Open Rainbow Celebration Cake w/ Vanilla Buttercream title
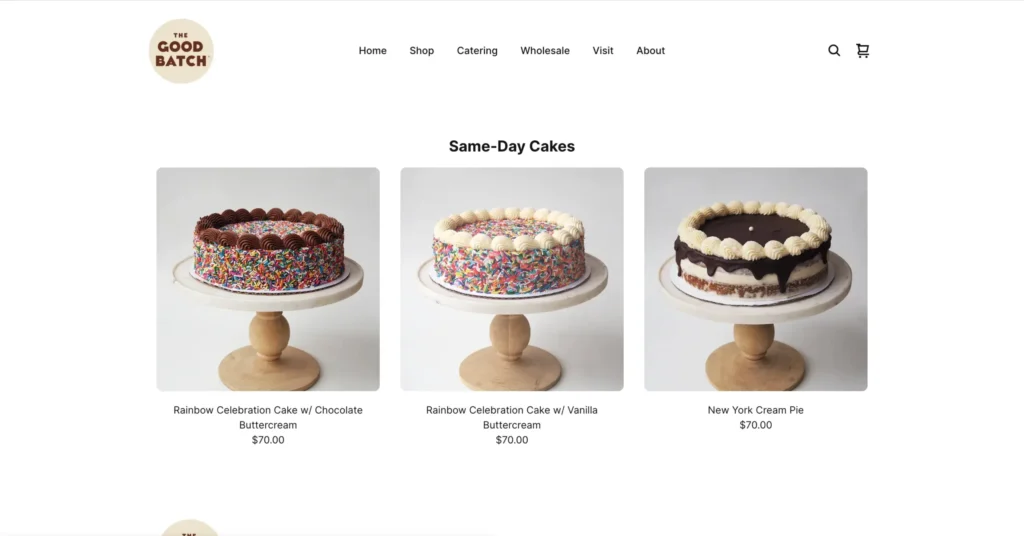Screen dimensions: 1024x536 512,417
